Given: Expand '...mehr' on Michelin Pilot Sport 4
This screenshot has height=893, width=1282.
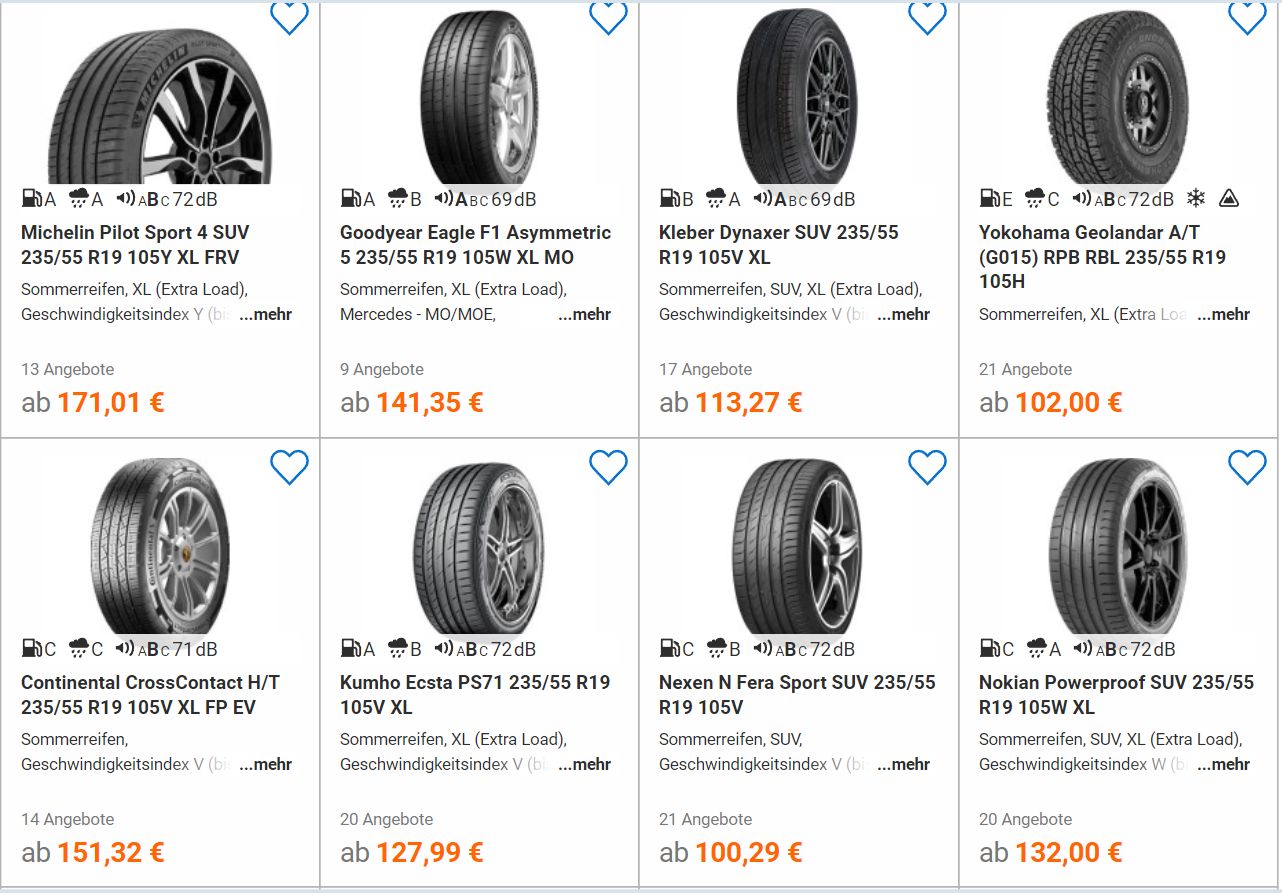Looking at the screenshot, I should (x=266, y=314).
